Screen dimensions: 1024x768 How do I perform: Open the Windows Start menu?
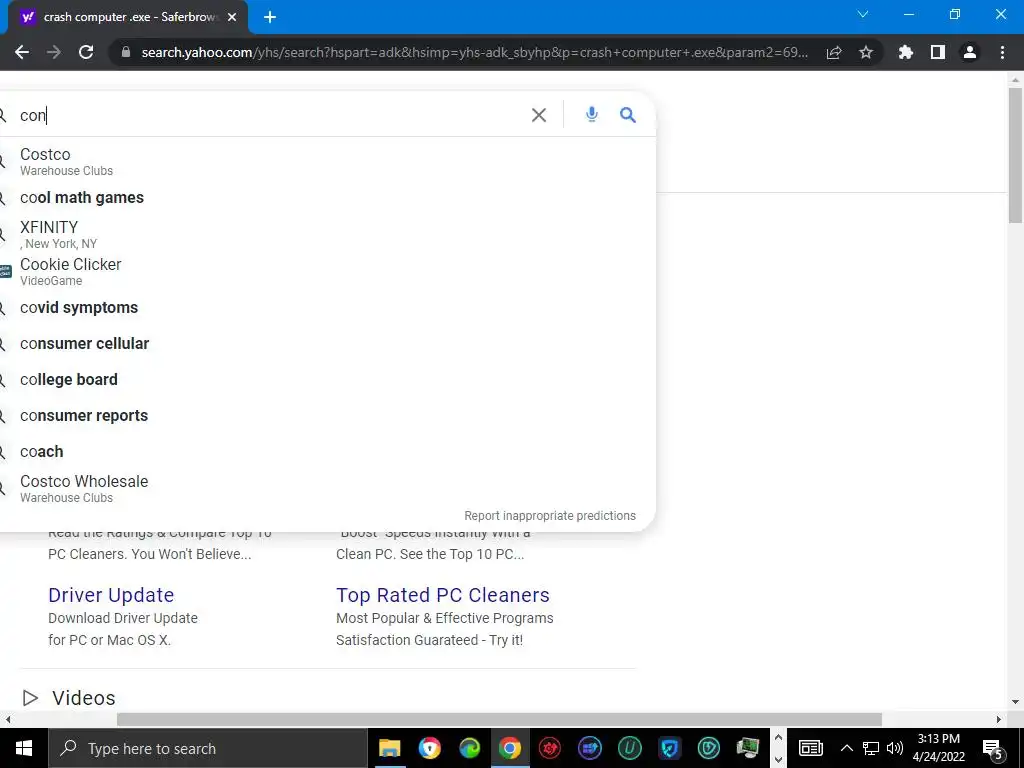[x=24, y=748]
